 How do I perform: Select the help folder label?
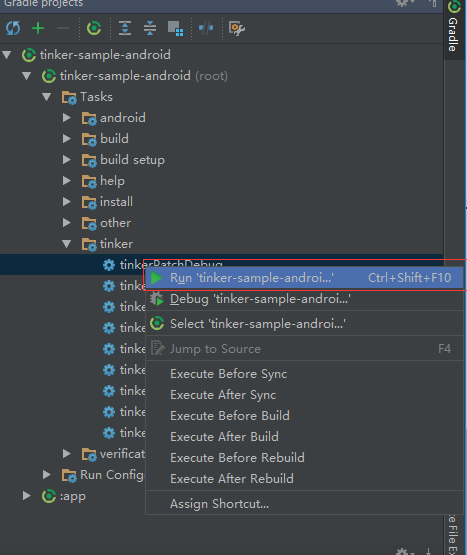112,181
